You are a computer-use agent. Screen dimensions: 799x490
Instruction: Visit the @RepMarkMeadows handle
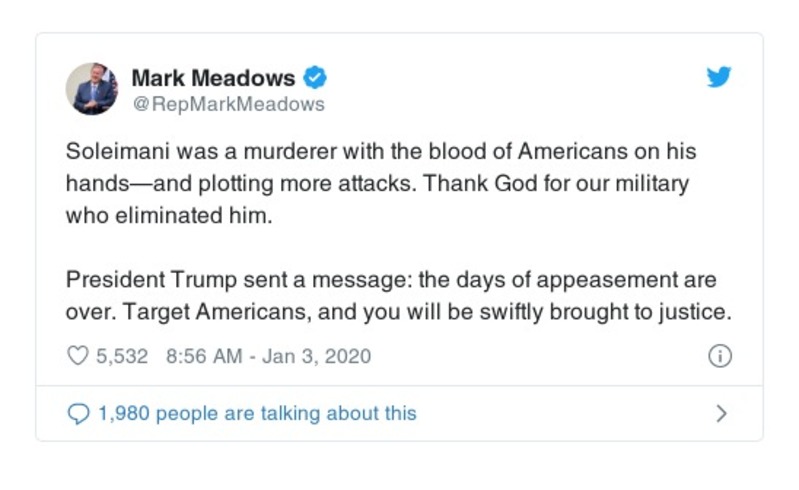pos(228,103)
